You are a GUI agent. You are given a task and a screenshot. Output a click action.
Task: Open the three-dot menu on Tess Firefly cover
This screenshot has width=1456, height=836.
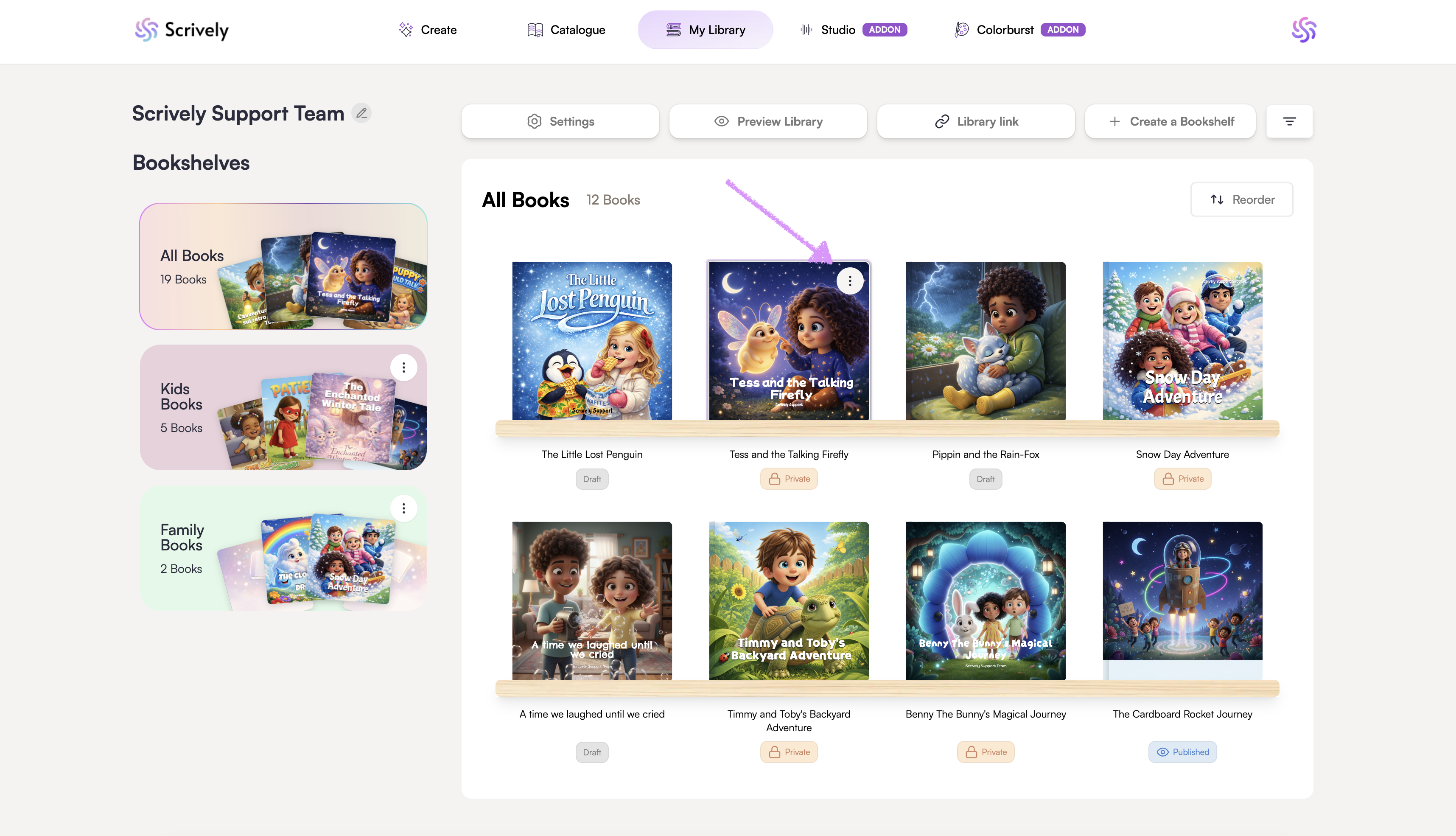tap(850, 281)
